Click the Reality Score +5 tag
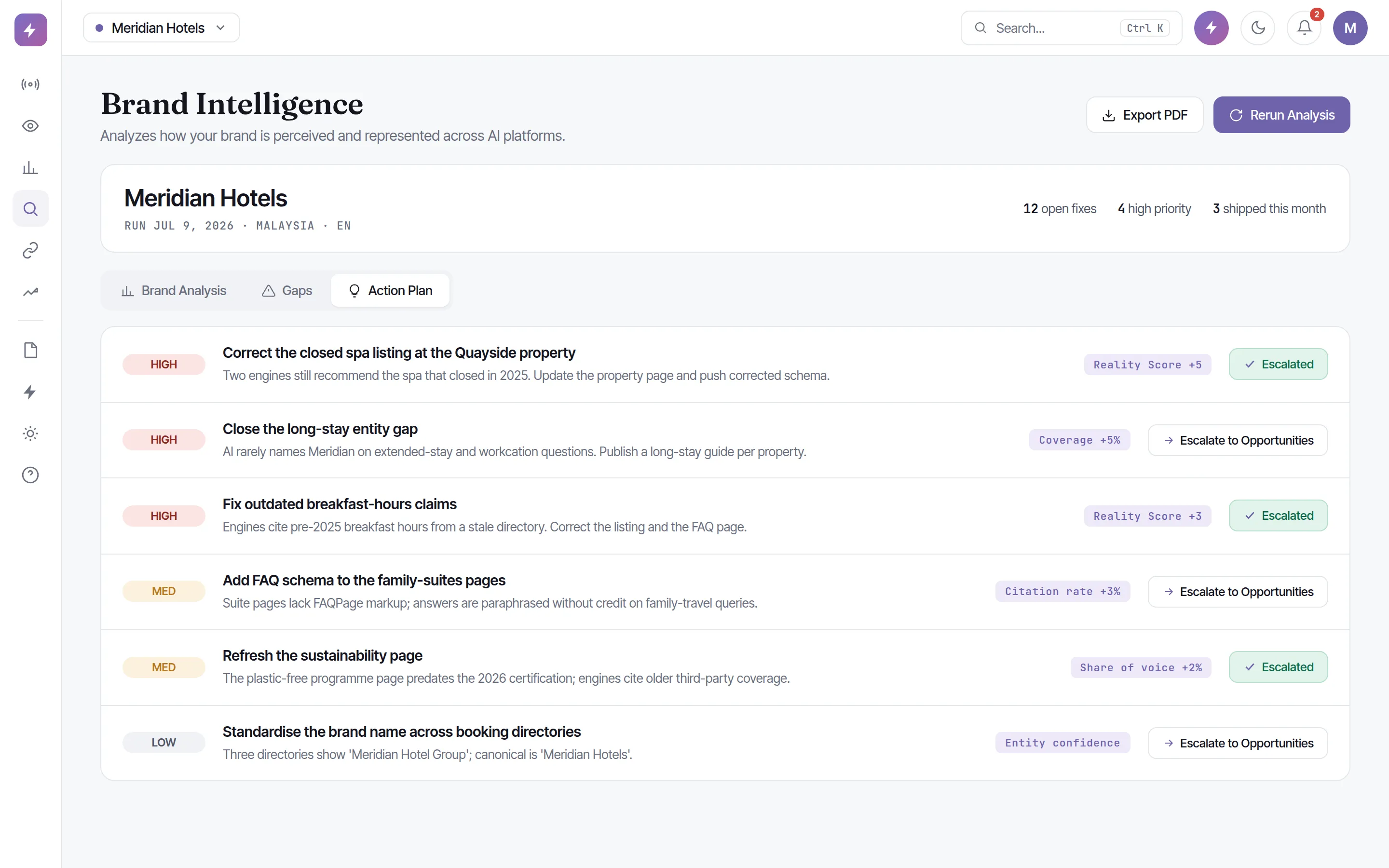This screenshot has height=868, width=1389. tap(1147, 365)
